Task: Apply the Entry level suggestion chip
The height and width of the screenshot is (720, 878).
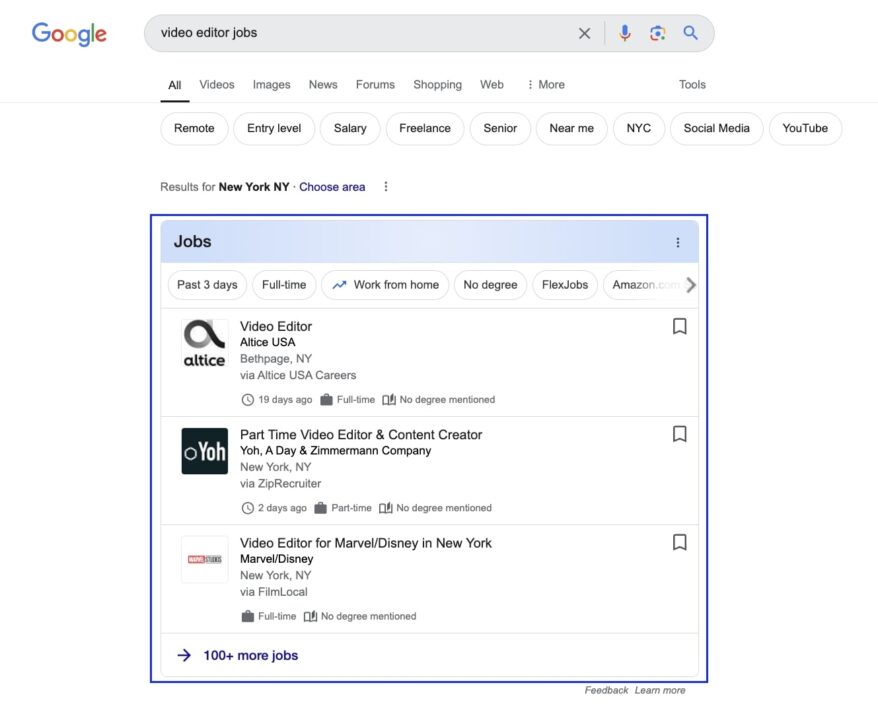Action: (274, 128)
